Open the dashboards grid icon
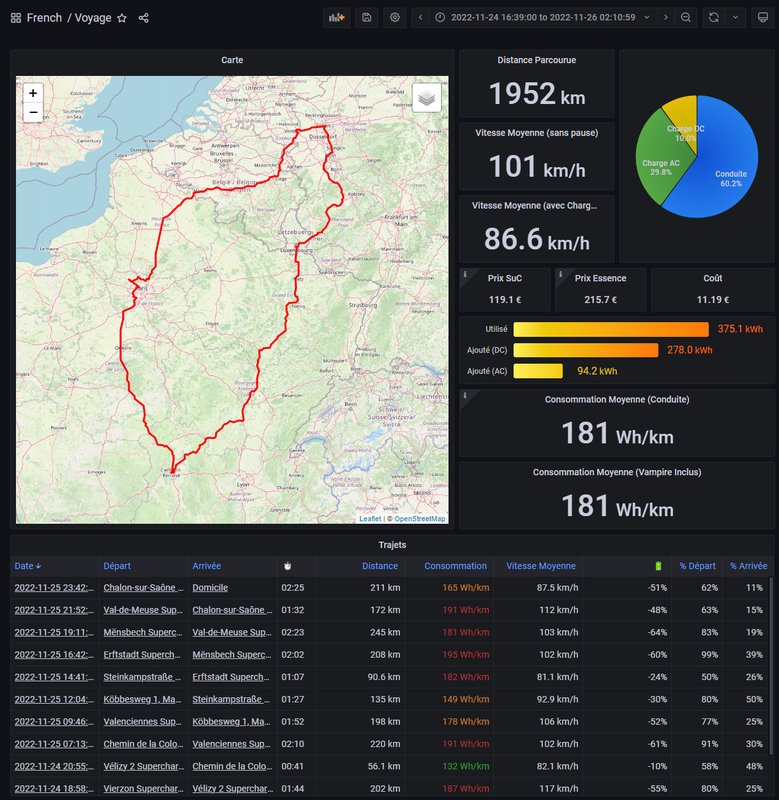Viewport: 779px width, 800px height. 16,18
